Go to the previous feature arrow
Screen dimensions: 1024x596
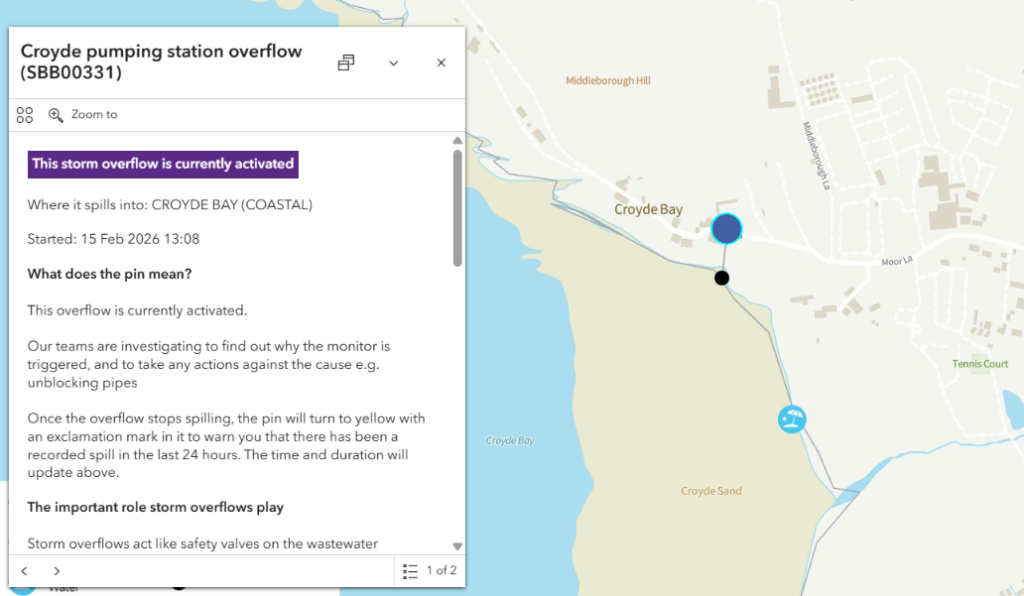(x=25, y=571)
